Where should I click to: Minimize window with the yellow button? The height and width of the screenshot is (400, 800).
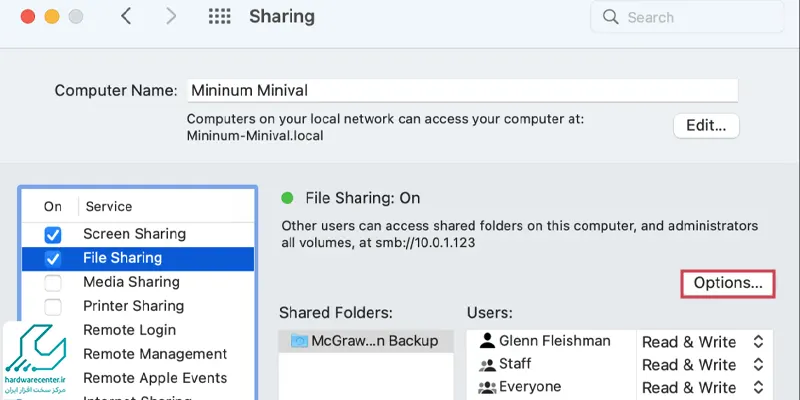52,16
